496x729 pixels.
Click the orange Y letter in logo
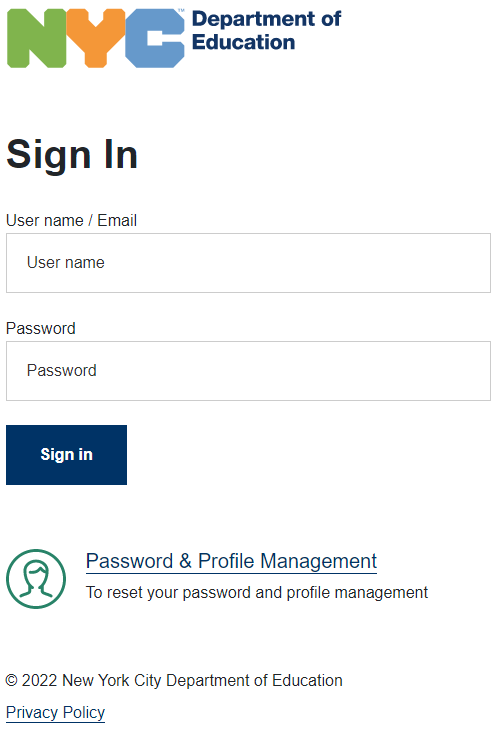[96, 38]
